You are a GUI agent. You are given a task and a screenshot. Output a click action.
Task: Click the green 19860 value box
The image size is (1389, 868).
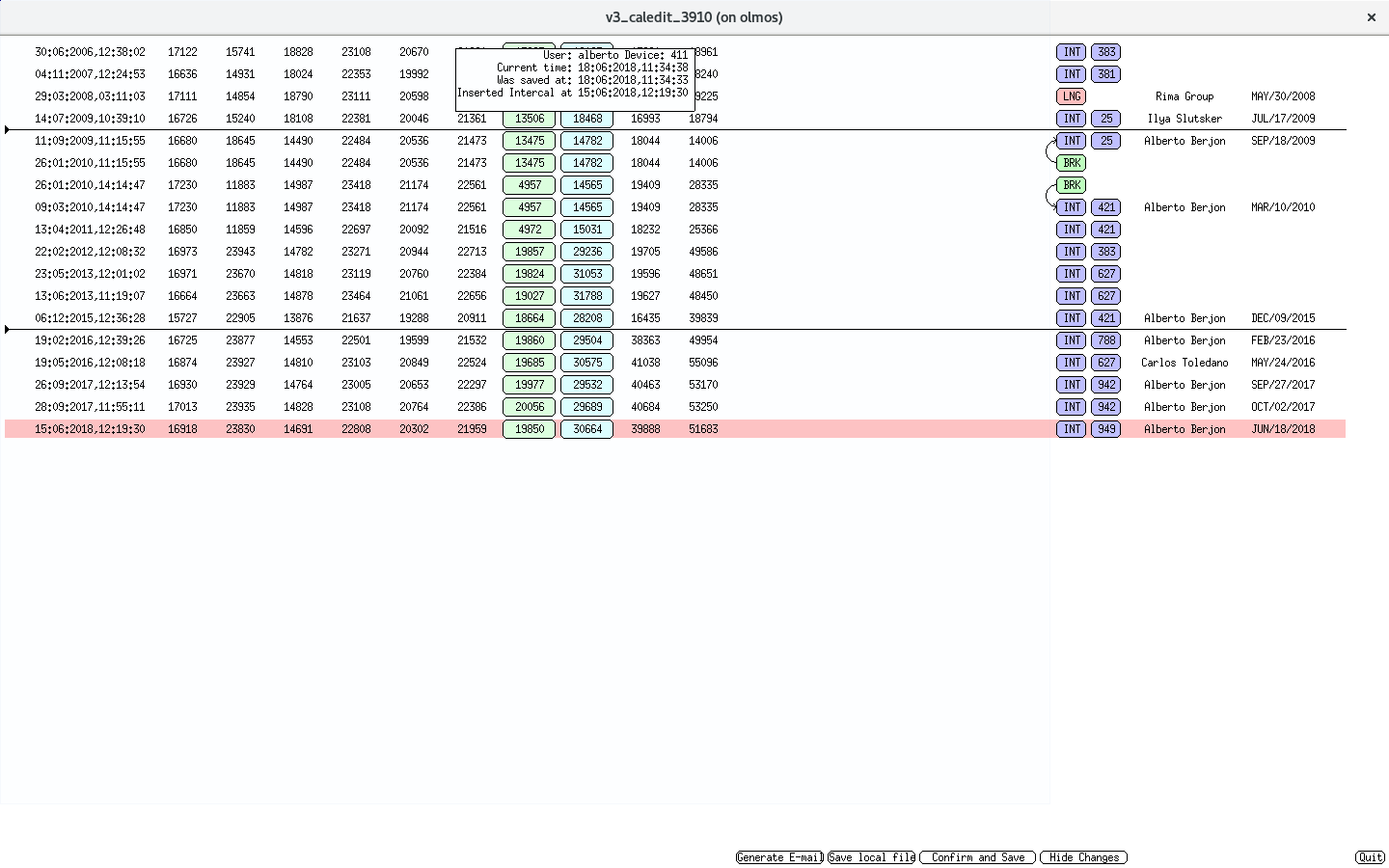point(529,340)
